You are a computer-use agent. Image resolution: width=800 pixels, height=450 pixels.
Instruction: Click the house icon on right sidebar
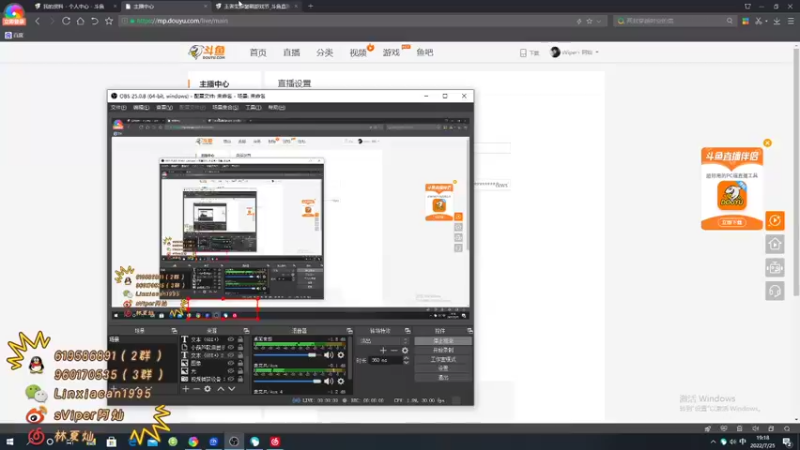pos(774,244)
